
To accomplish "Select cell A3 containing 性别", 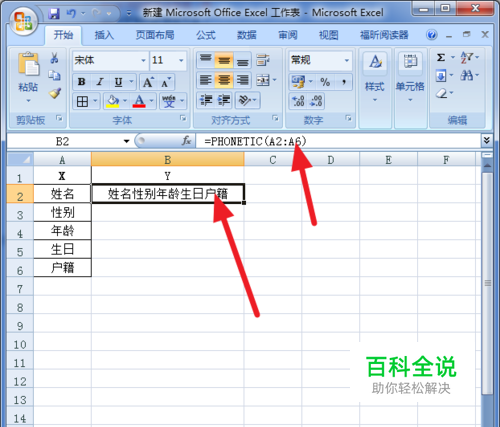I will tap(62, 212).
